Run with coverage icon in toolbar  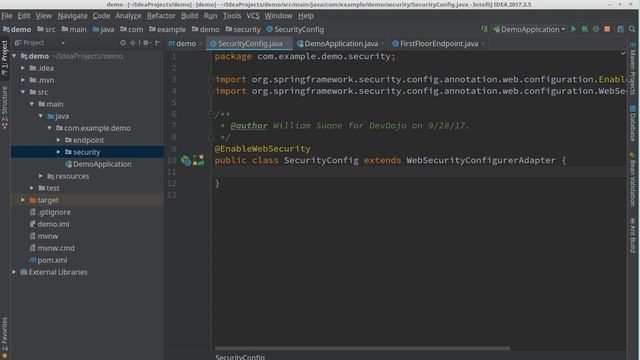coord(596,29)
